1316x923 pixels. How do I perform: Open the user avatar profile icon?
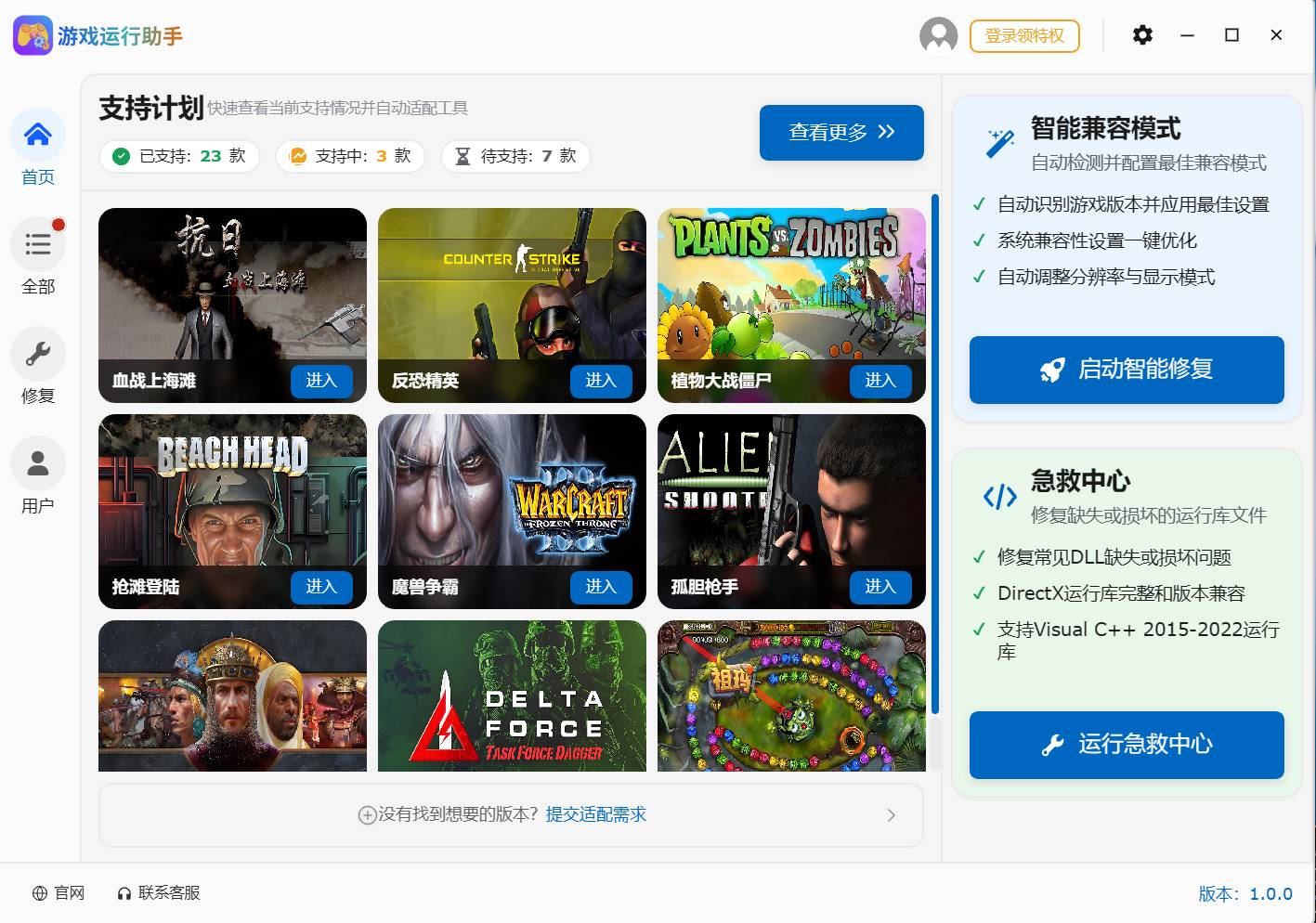[x=938, y=35]
